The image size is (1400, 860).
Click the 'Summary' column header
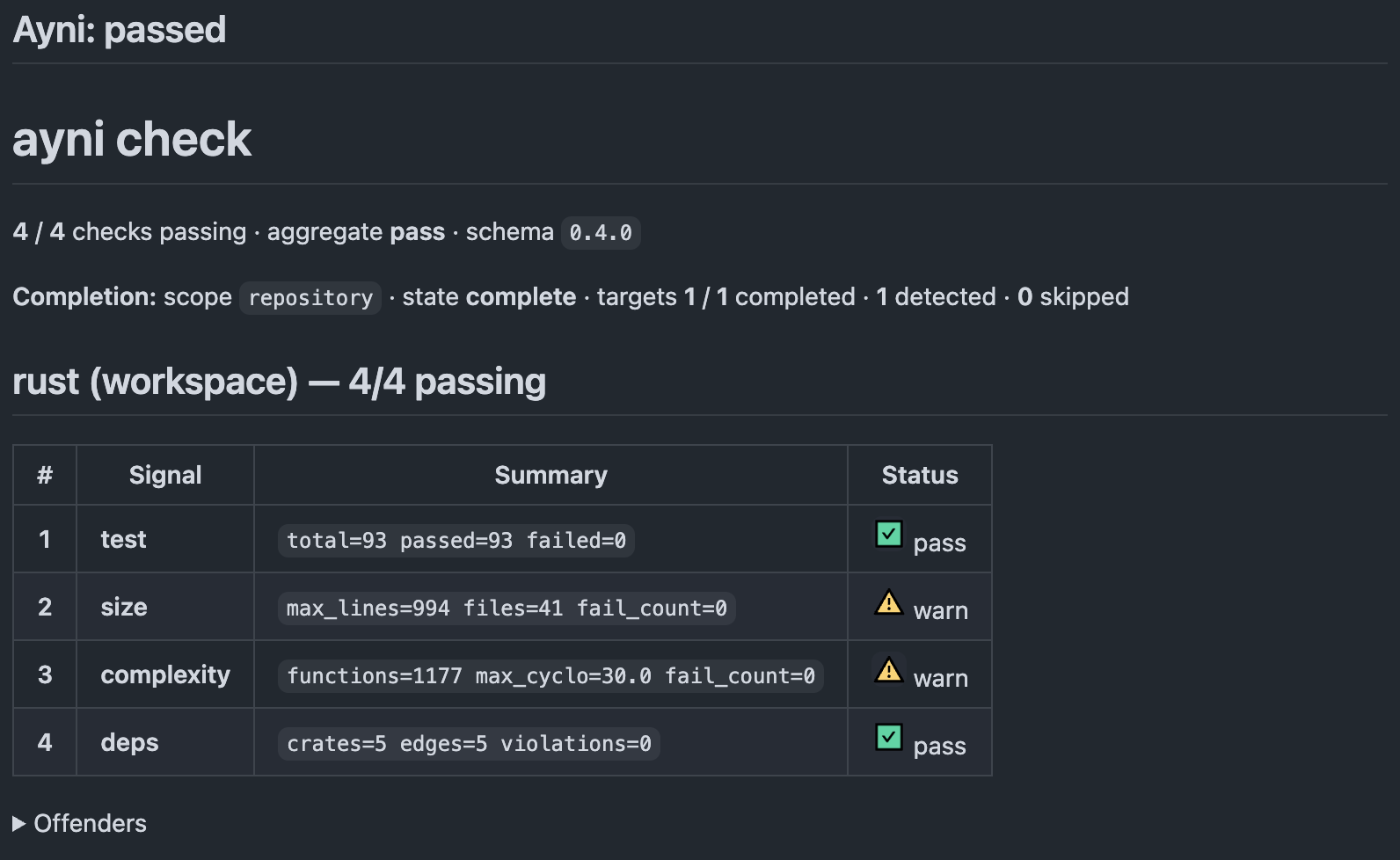(551, 476)
